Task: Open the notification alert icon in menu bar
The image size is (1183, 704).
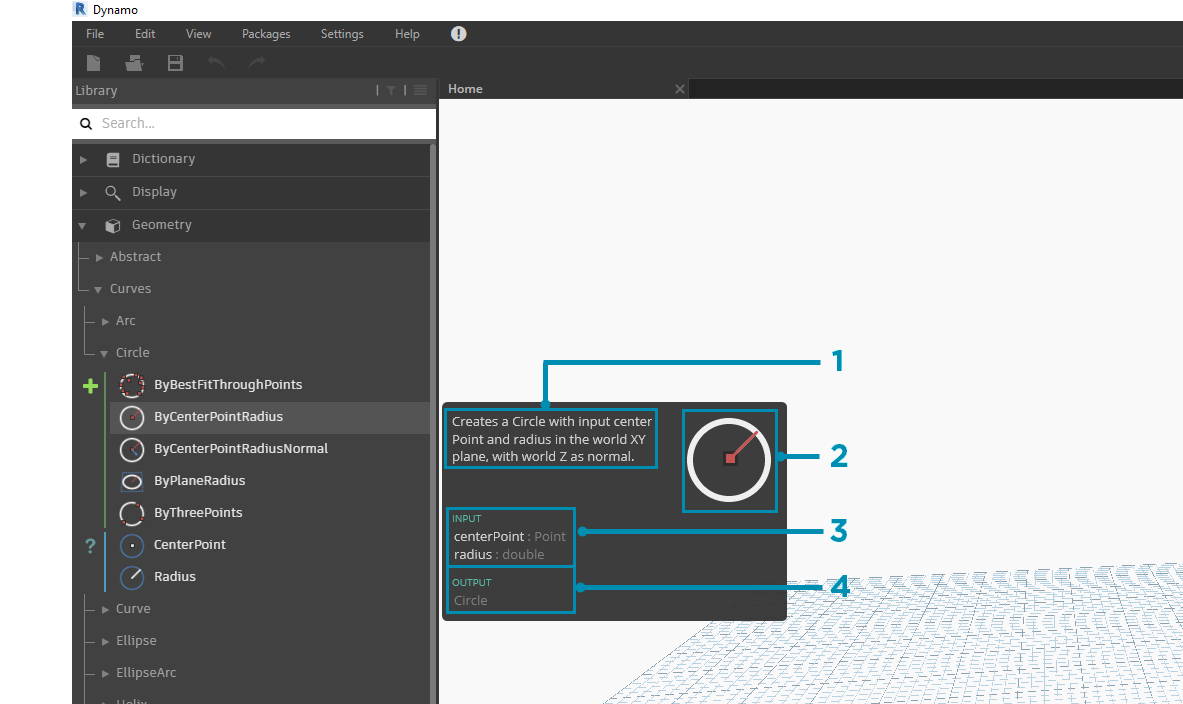Action: [458, 32]
